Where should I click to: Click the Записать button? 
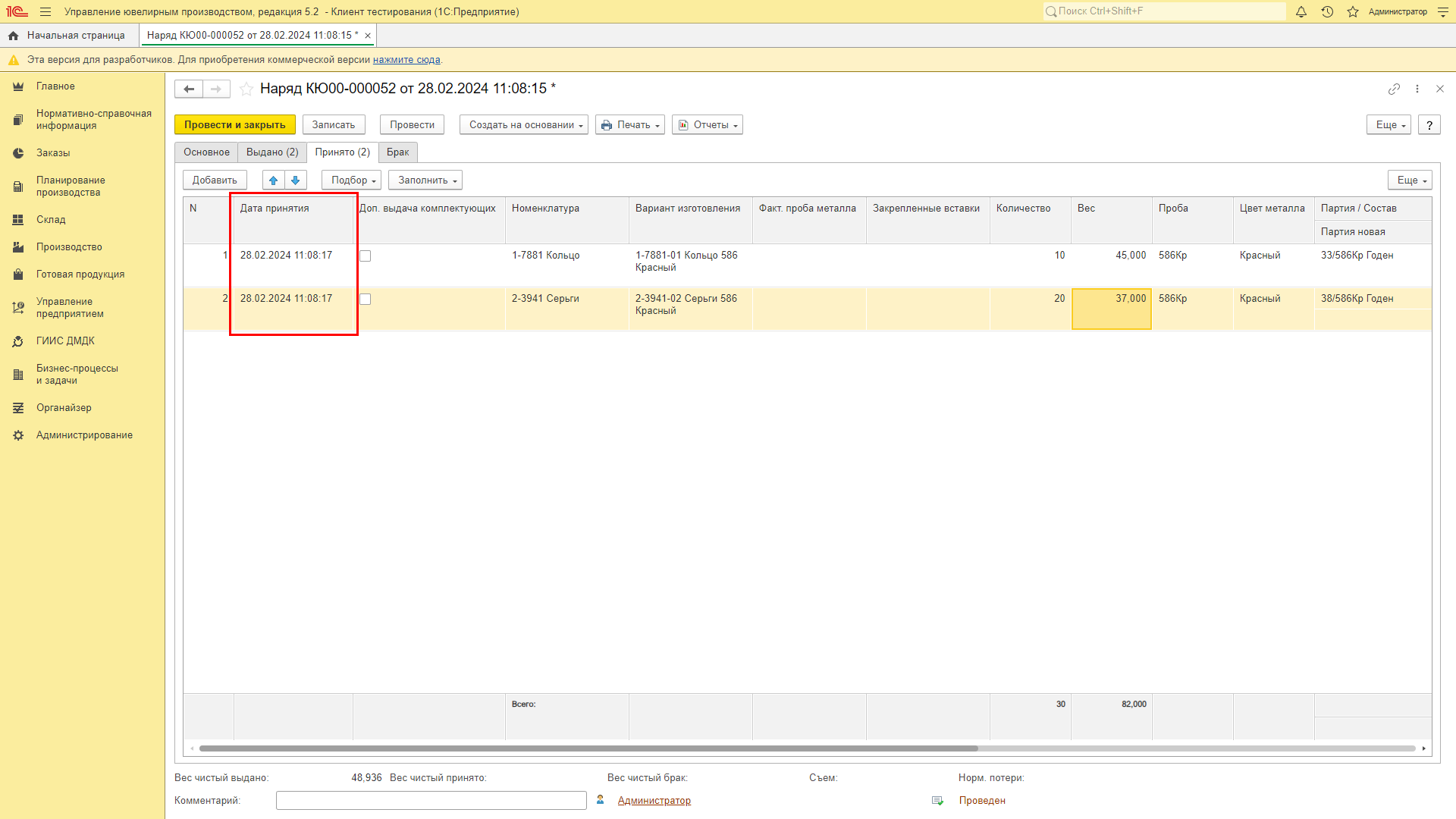pyautogui.click(x=334, y=125)
